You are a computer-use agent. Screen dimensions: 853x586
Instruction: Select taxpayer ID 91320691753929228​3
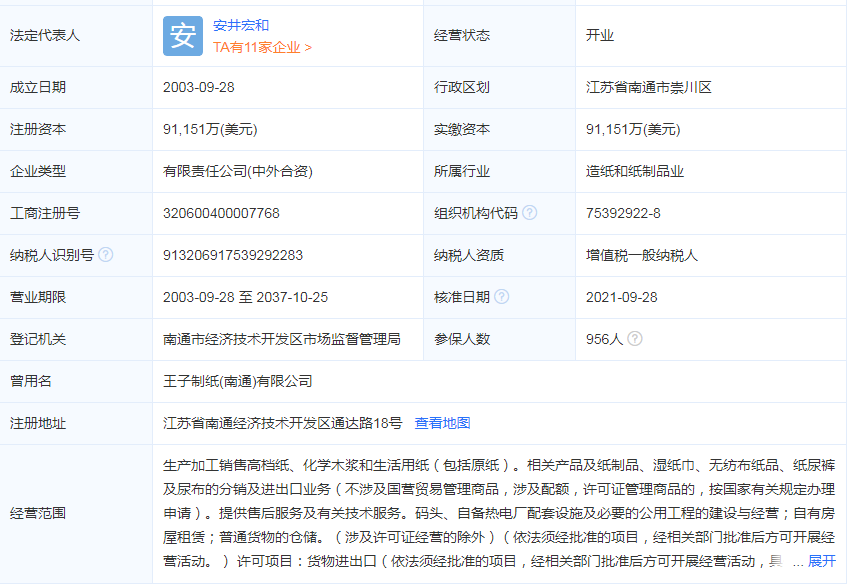point(233,255)
